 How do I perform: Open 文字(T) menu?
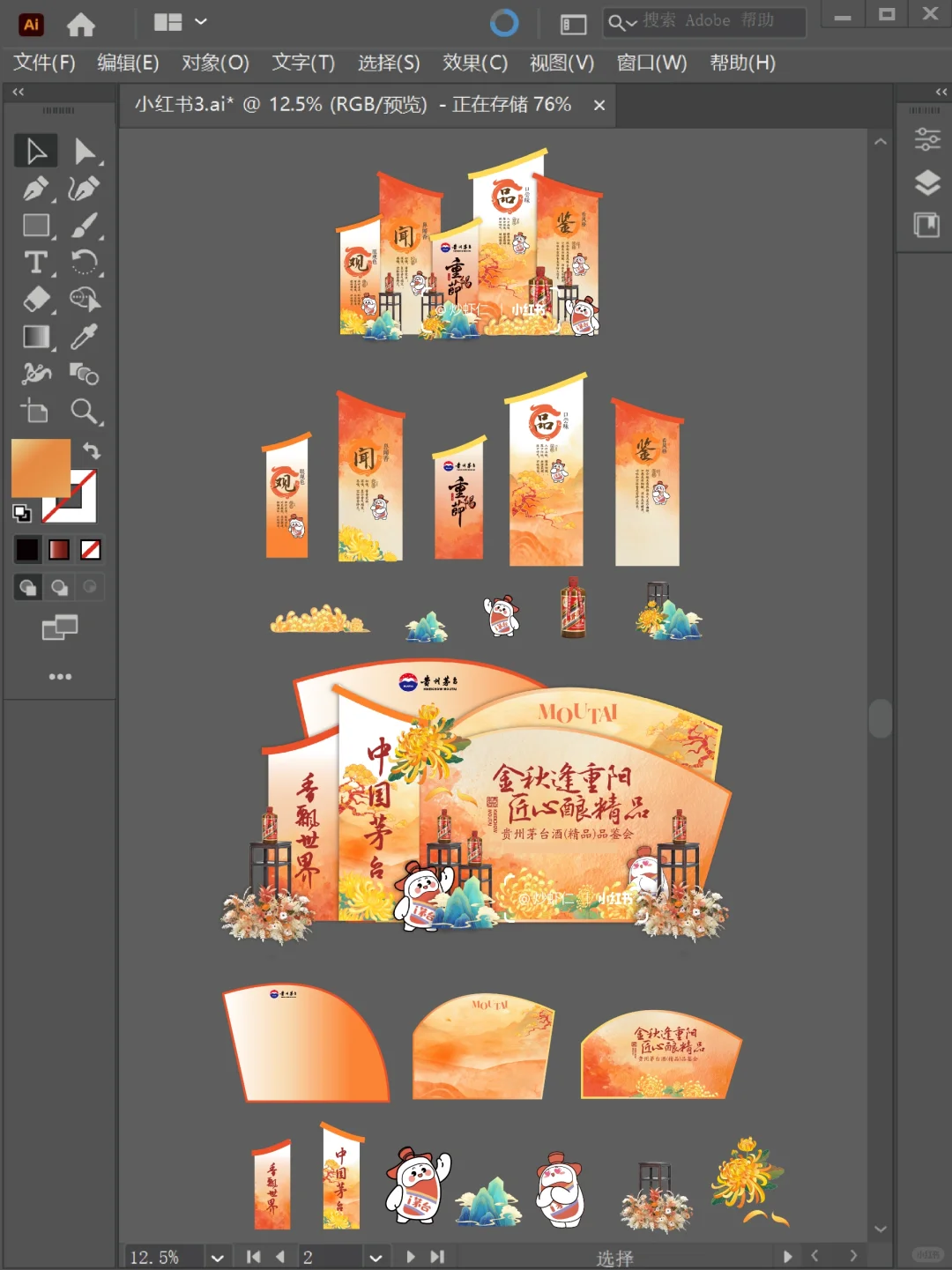coord(303,63)
